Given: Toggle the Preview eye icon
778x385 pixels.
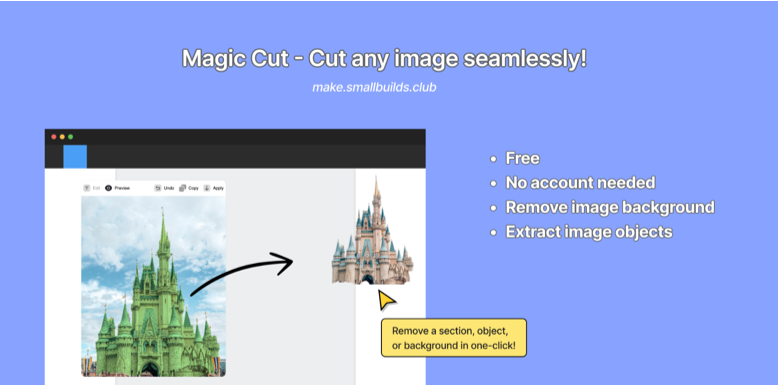Looking at the screenshot, I should (109, 188).
